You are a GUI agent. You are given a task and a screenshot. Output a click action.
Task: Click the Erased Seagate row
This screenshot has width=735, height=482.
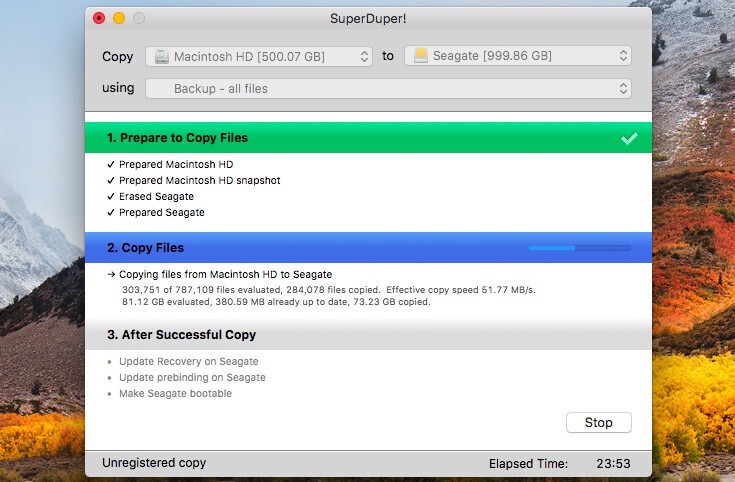pos(150,196)
